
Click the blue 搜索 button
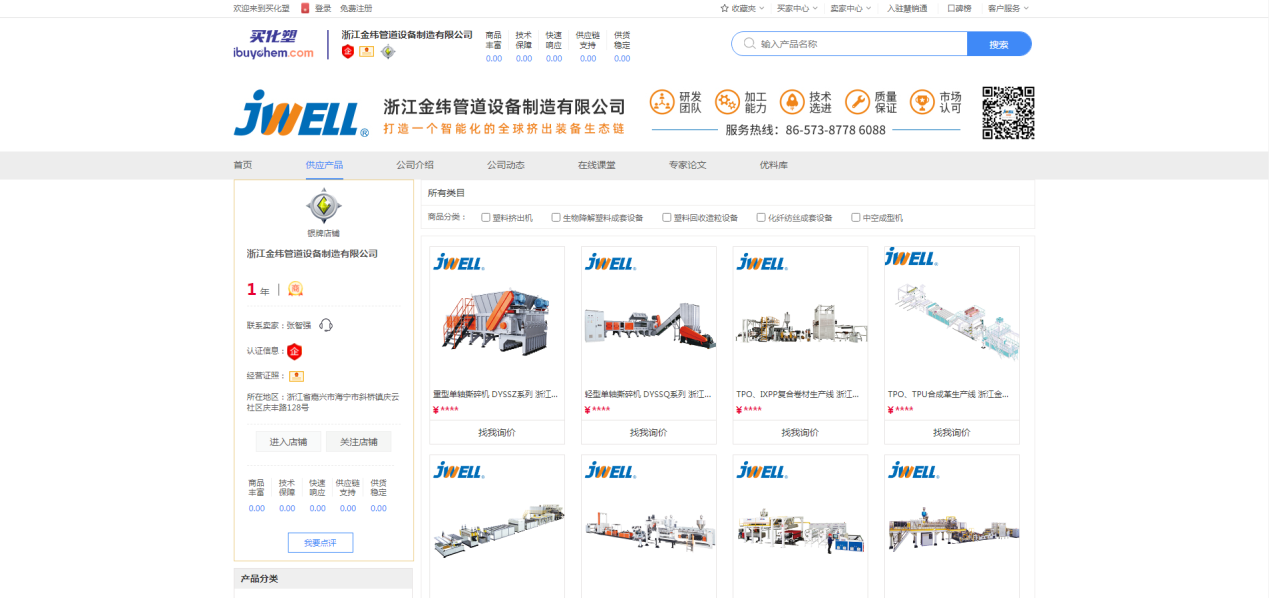tap(999, 44)
